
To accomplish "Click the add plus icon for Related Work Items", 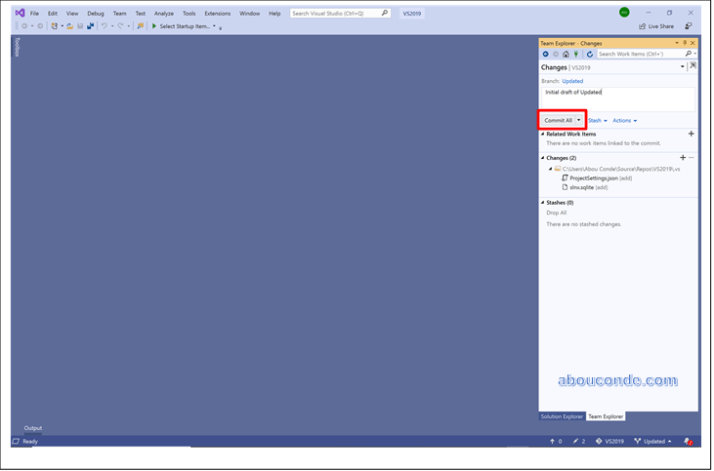I will pyautogui.click(x=691, y=133).
